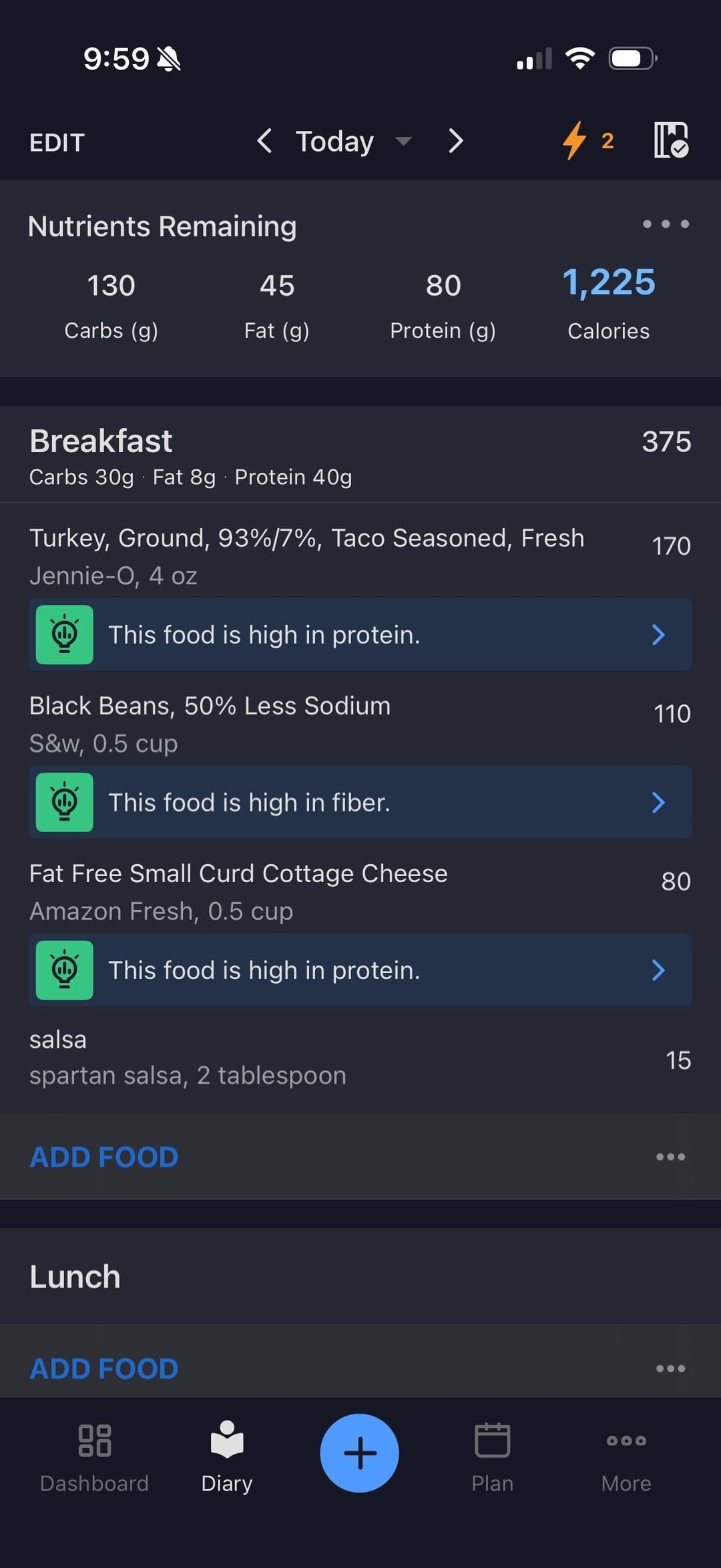Expand the high in fiber insight

[360, 802]
